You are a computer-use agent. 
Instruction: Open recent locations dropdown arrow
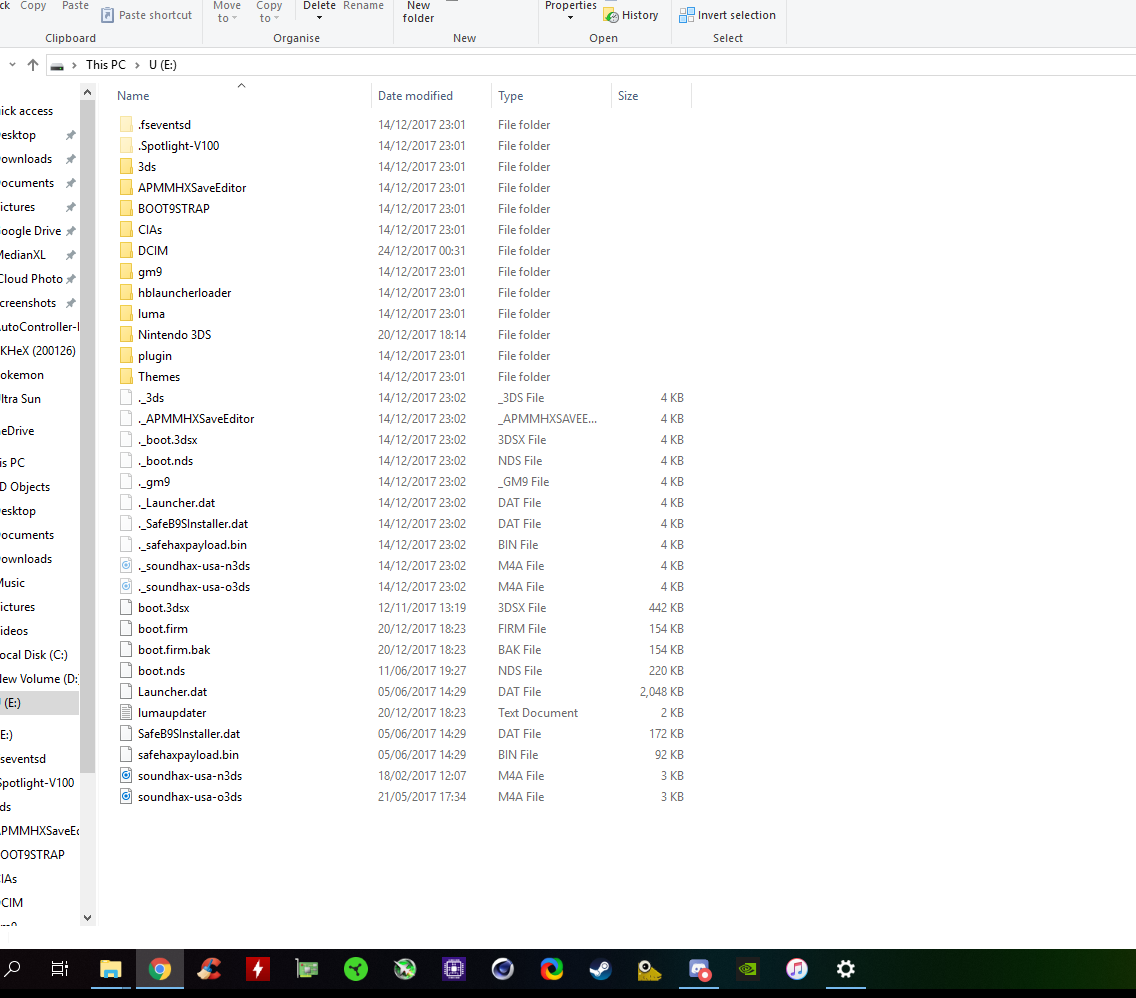tap(12, 64)
